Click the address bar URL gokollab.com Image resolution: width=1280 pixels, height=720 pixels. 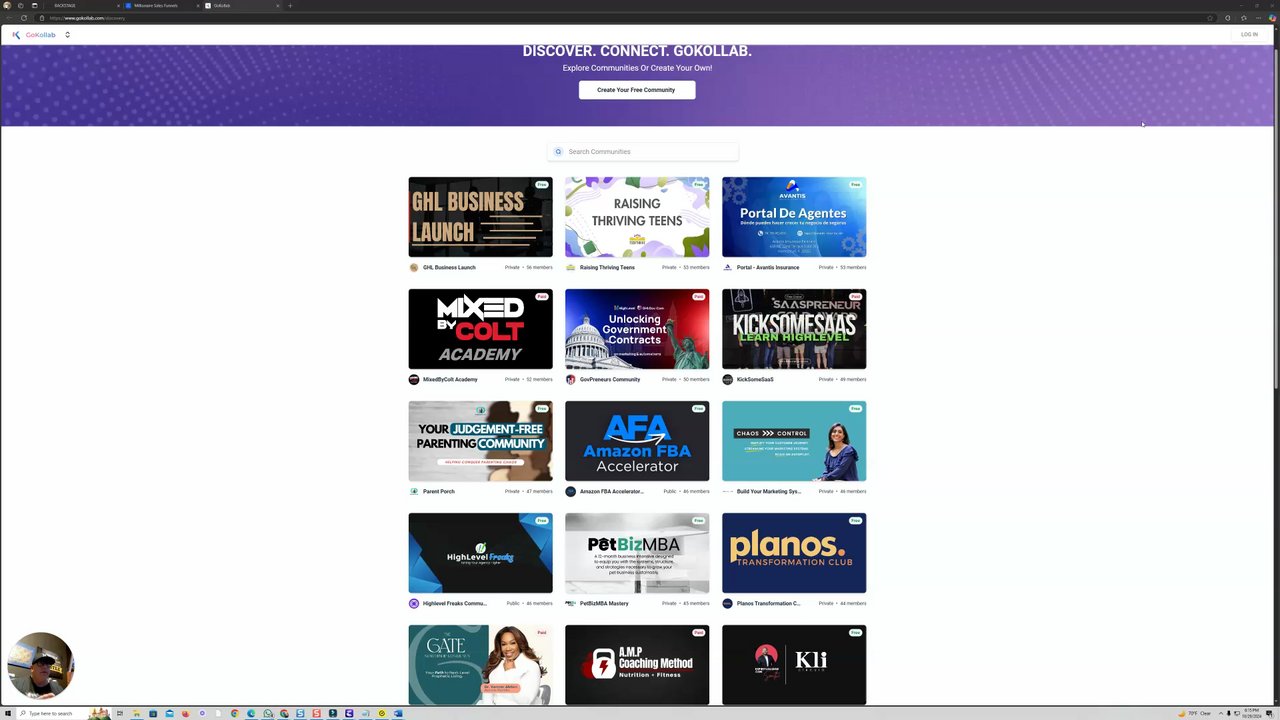(x=87, y=18)
